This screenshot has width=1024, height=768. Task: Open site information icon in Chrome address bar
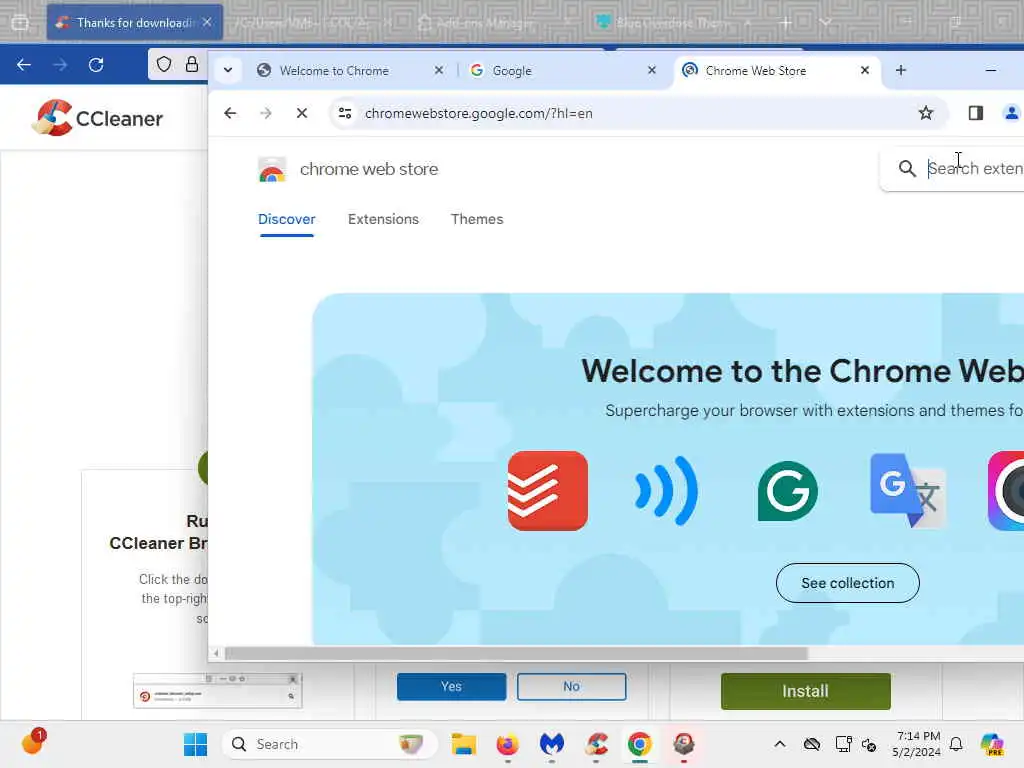tap(345, 113)
